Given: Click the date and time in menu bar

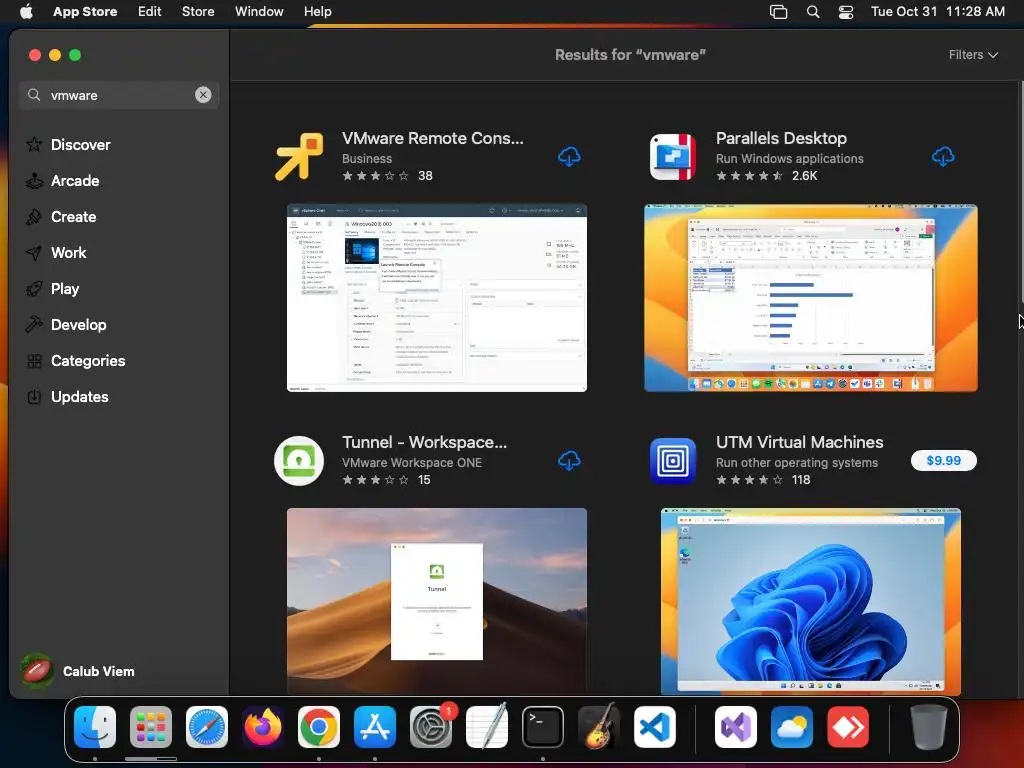Looking at the screenshot, I should (938, 11).
